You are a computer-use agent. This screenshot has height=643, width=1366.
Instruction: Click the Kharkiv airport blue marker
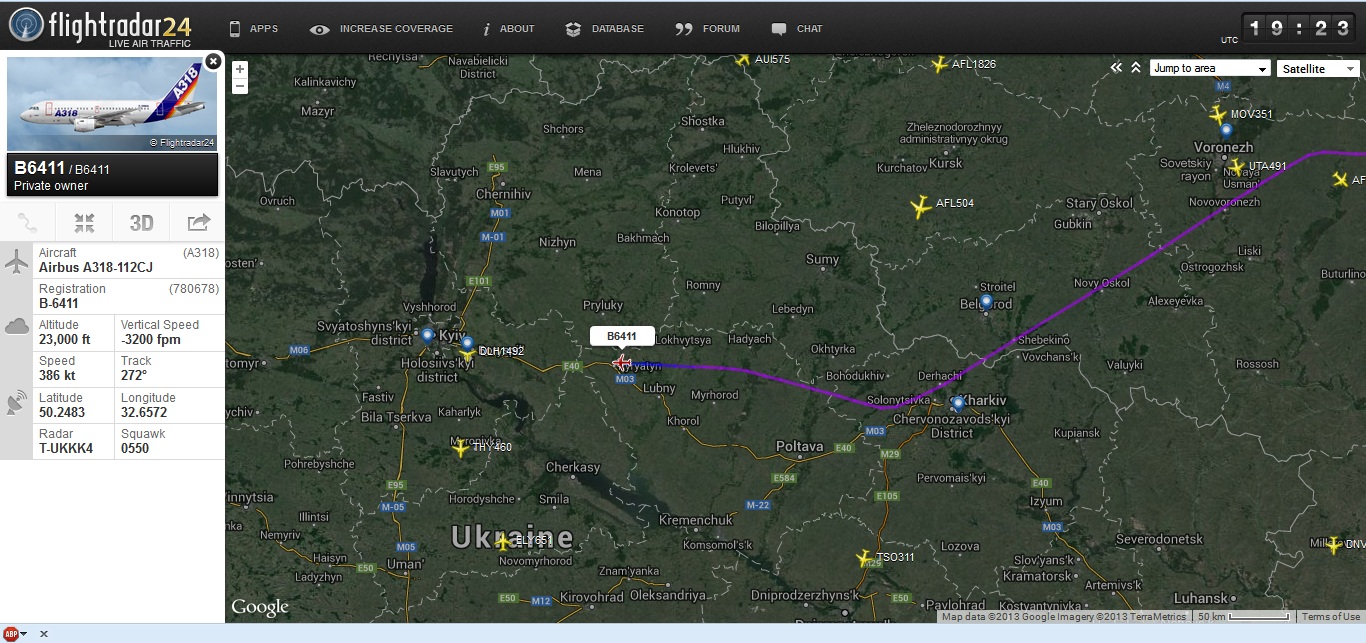point(958,403)
